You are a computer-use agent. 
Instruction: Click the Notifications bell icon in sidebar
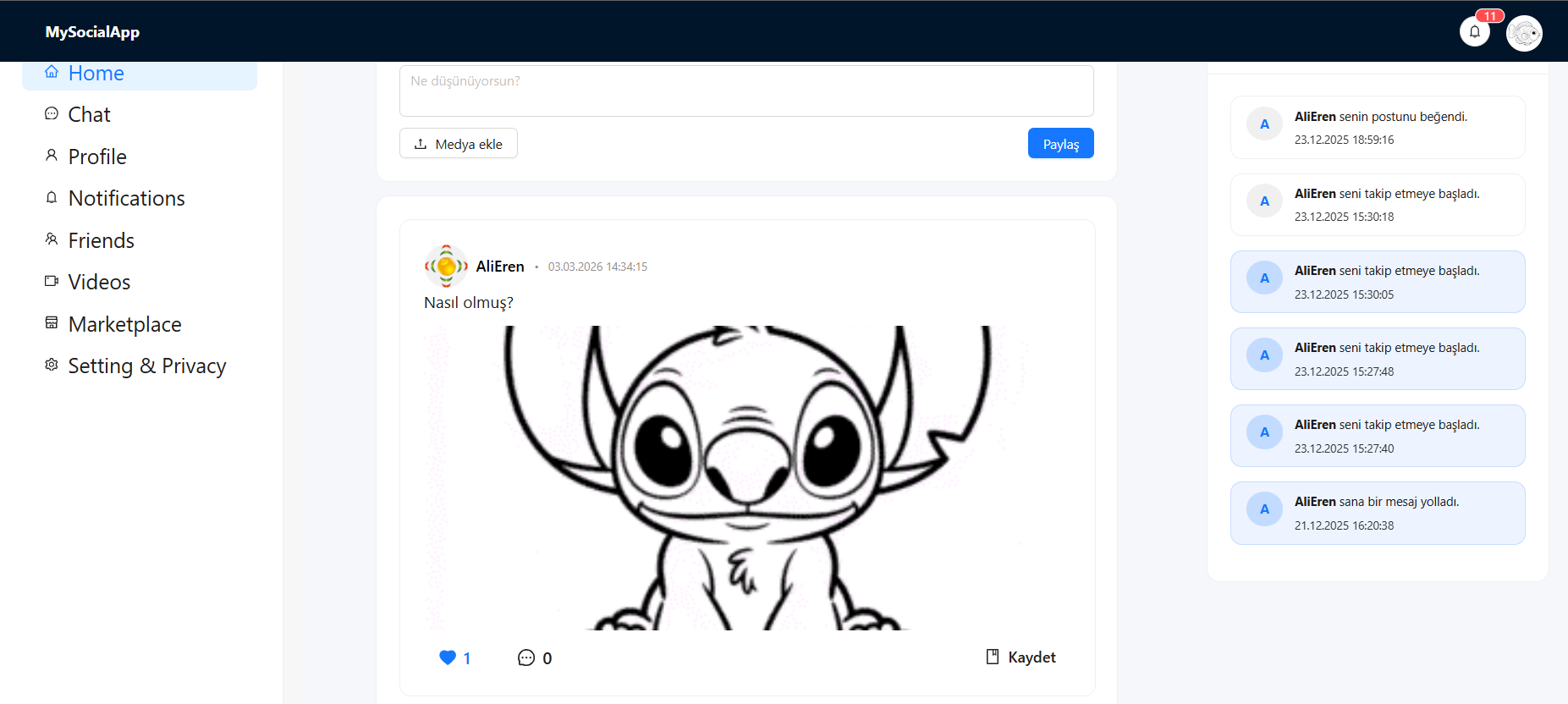pos(52,197)
